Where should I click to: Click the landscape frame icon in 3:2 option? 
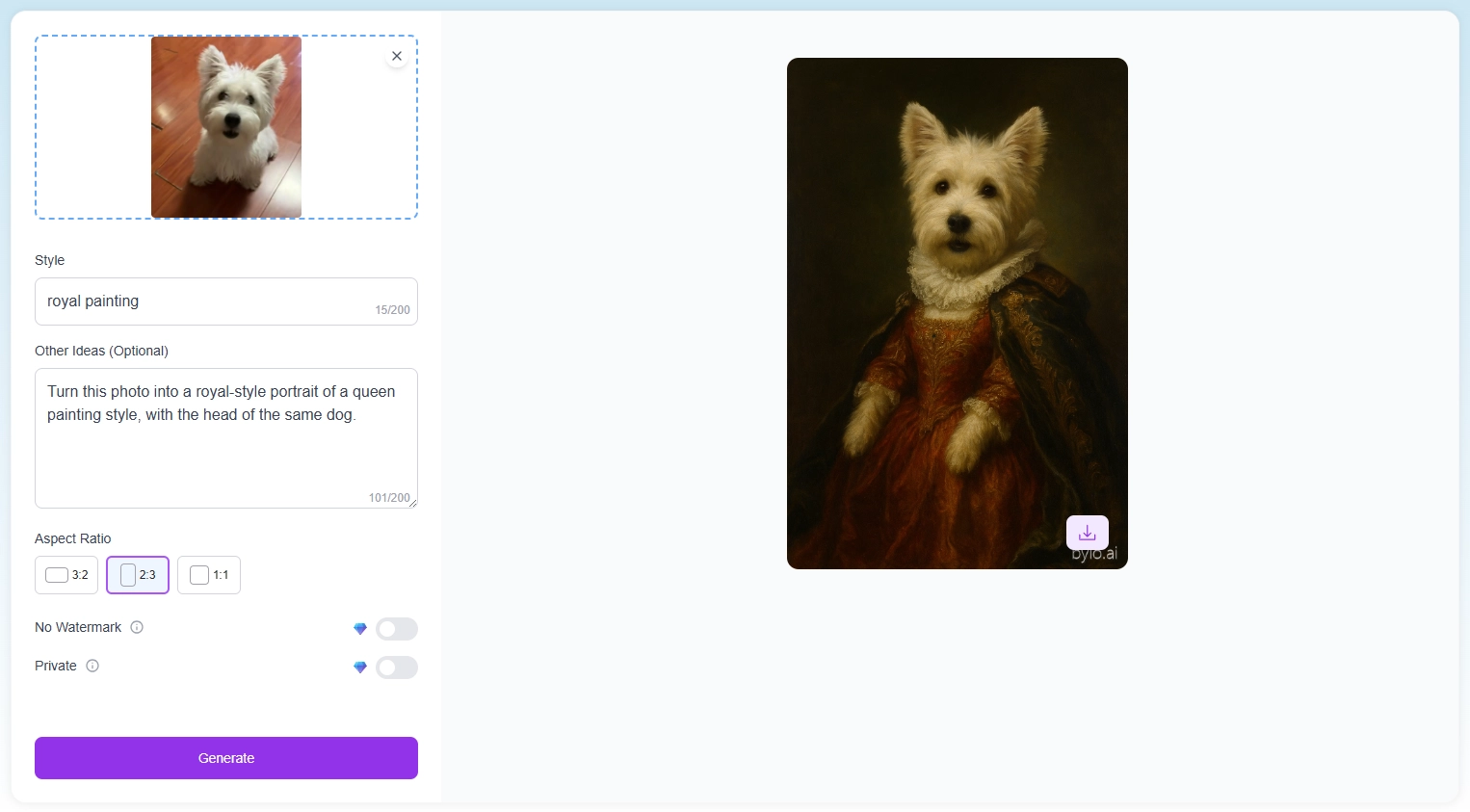click(55, 575)
